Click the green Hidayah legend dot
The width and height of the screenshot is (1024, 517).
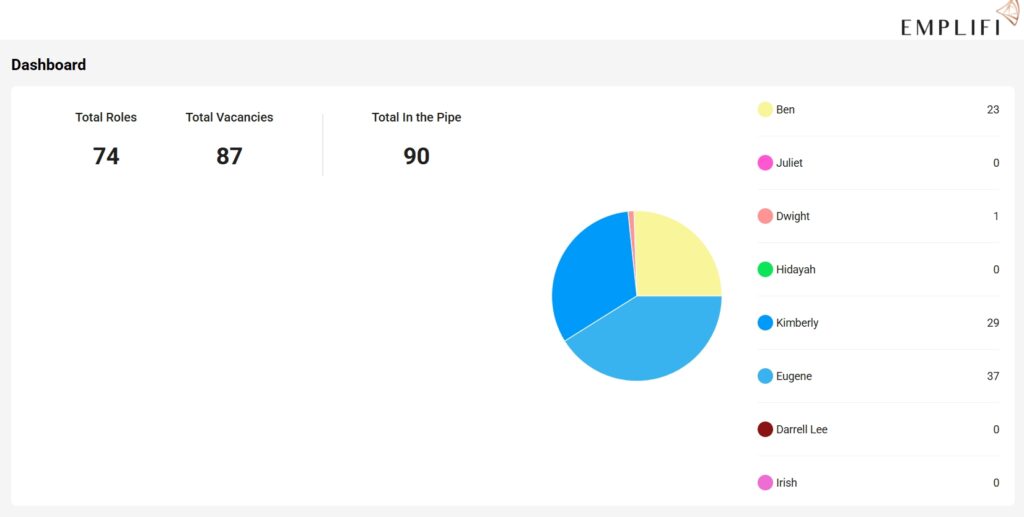(x=765, y=269)
